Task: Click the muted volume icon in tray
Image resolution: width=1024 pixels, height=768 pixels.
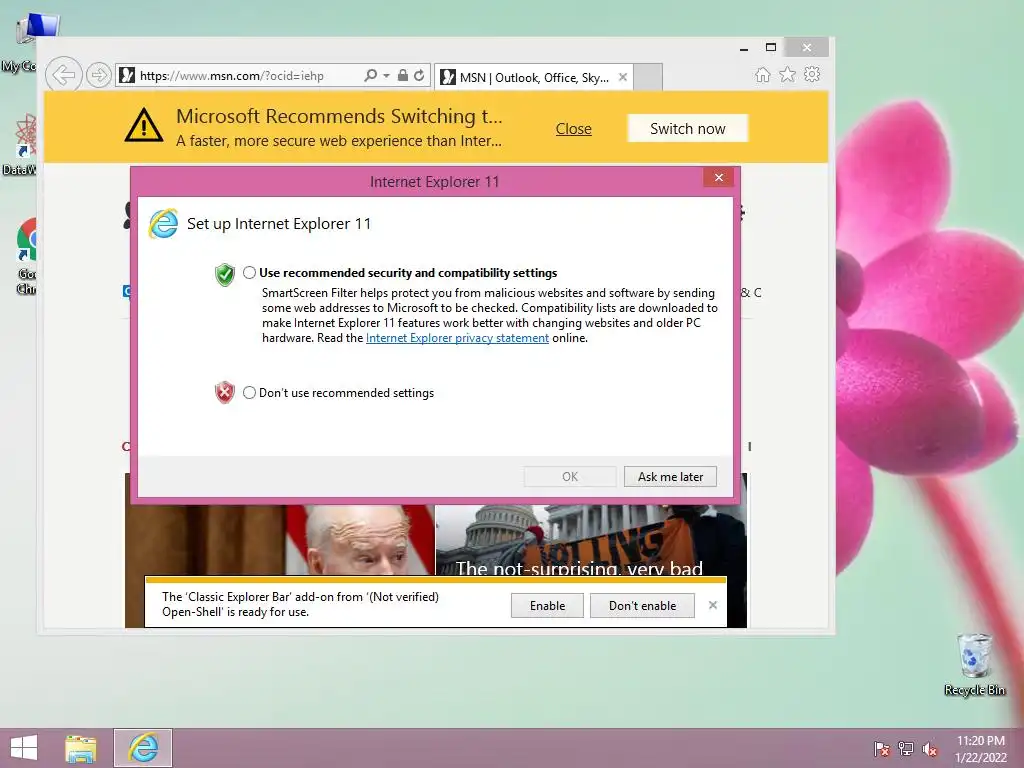Action: click(930, 750)
